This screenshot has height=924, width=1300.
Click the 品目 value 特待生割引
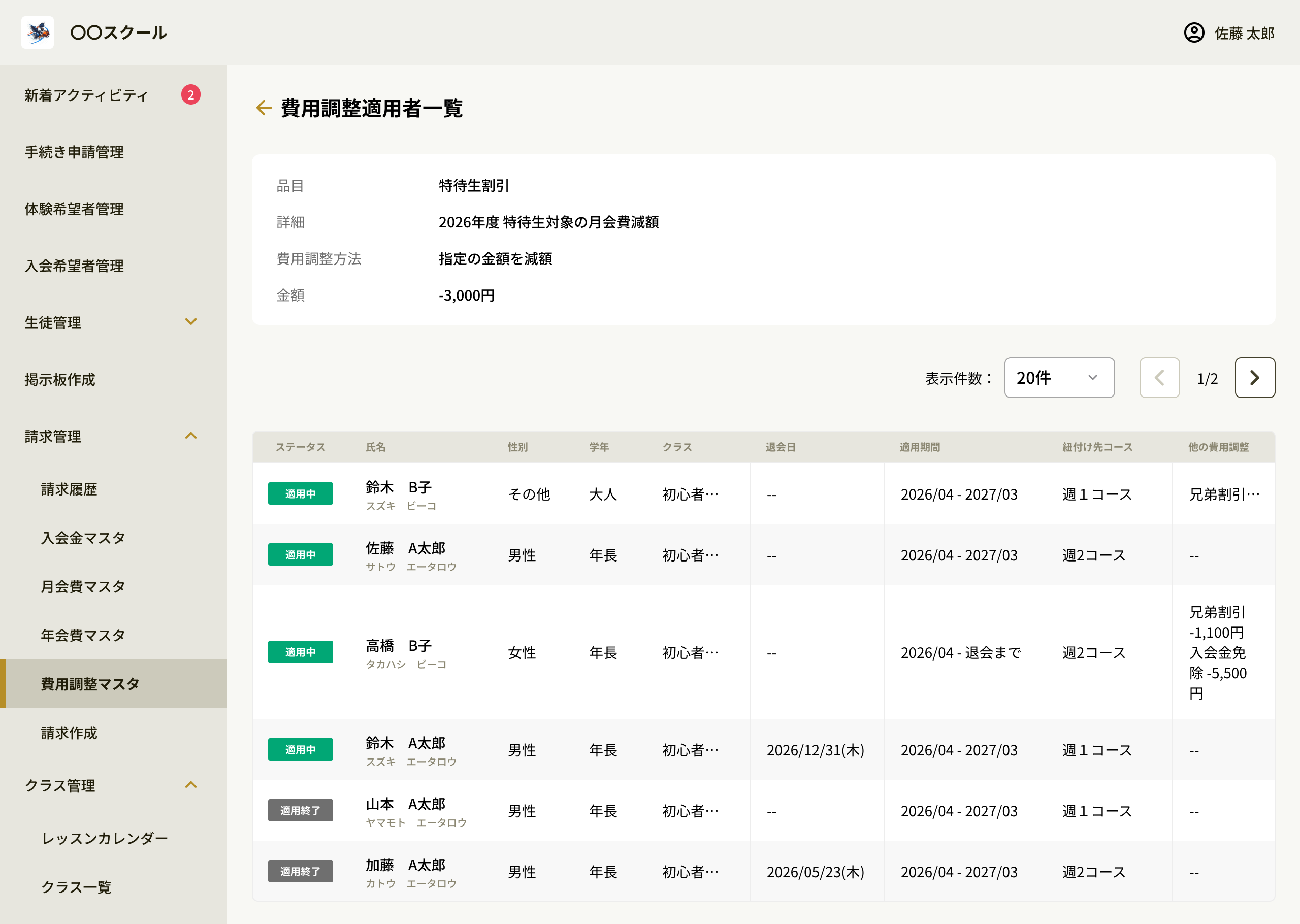click(473, 185)
